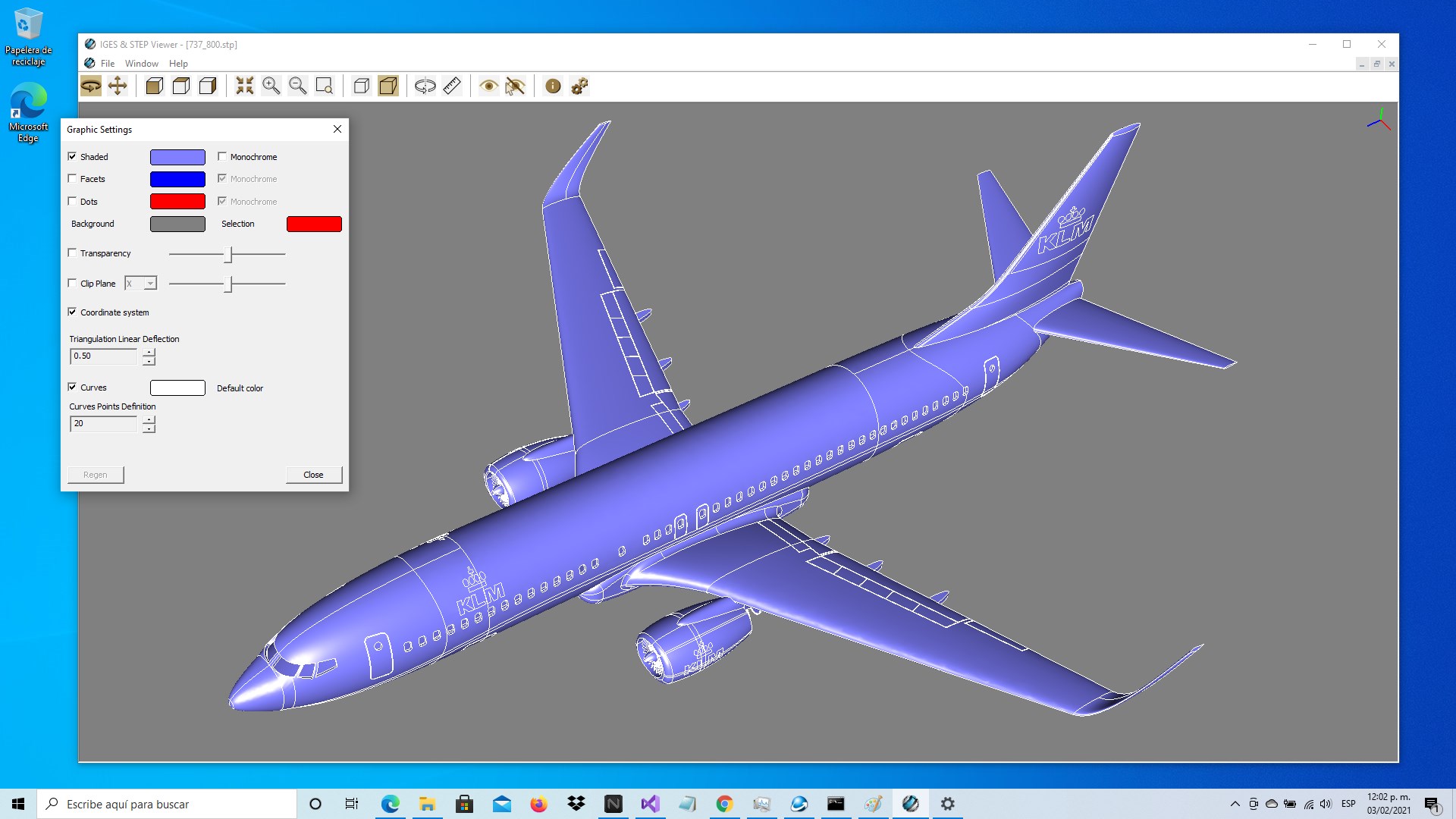Click the hide selected eye icon
The width and height of the screenshot is (1456, 819).
tap(515, 86)
